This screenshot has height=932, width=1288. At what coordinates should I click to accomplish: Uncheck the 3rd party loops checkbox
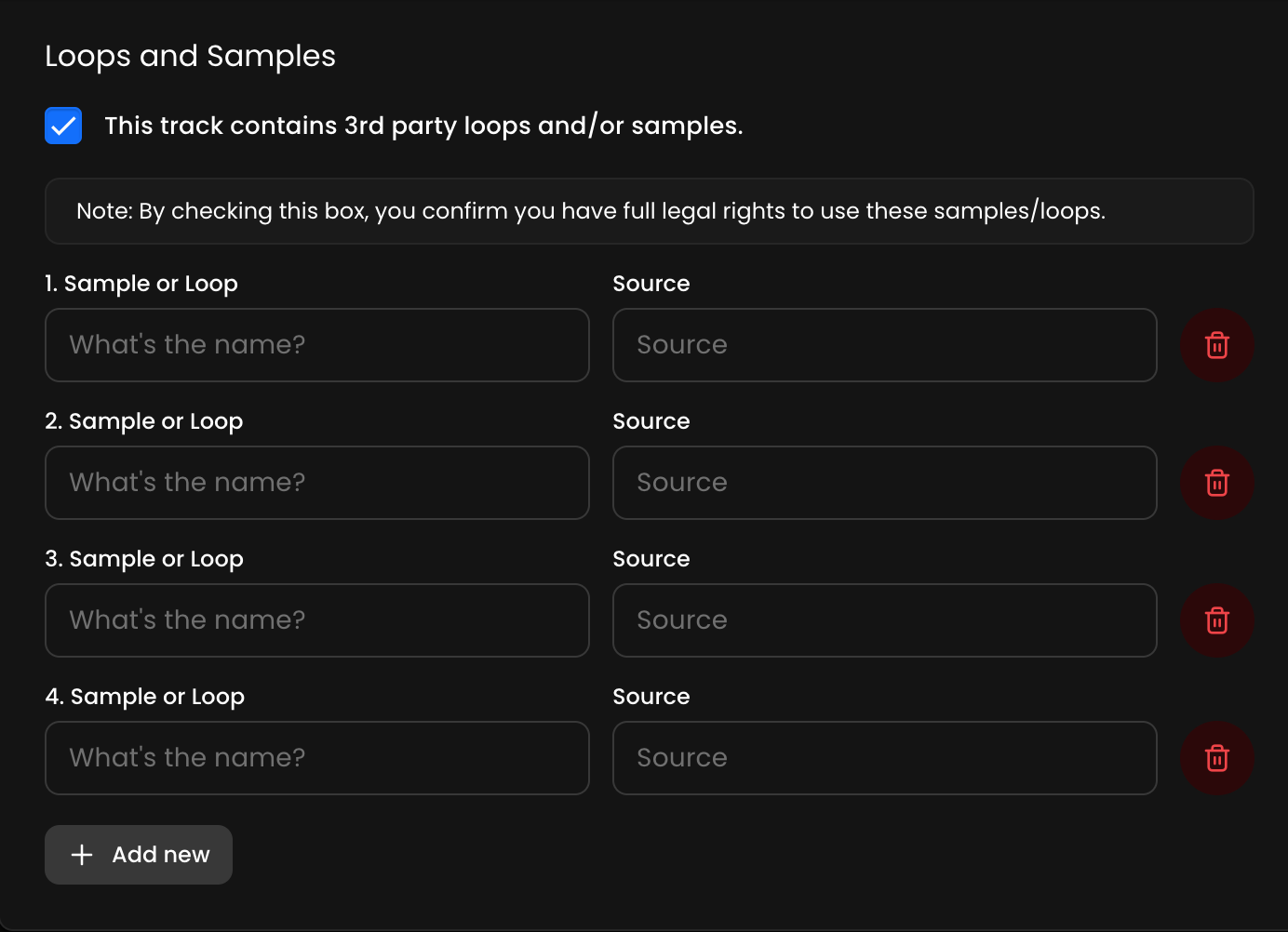click(x=63, y=126)
